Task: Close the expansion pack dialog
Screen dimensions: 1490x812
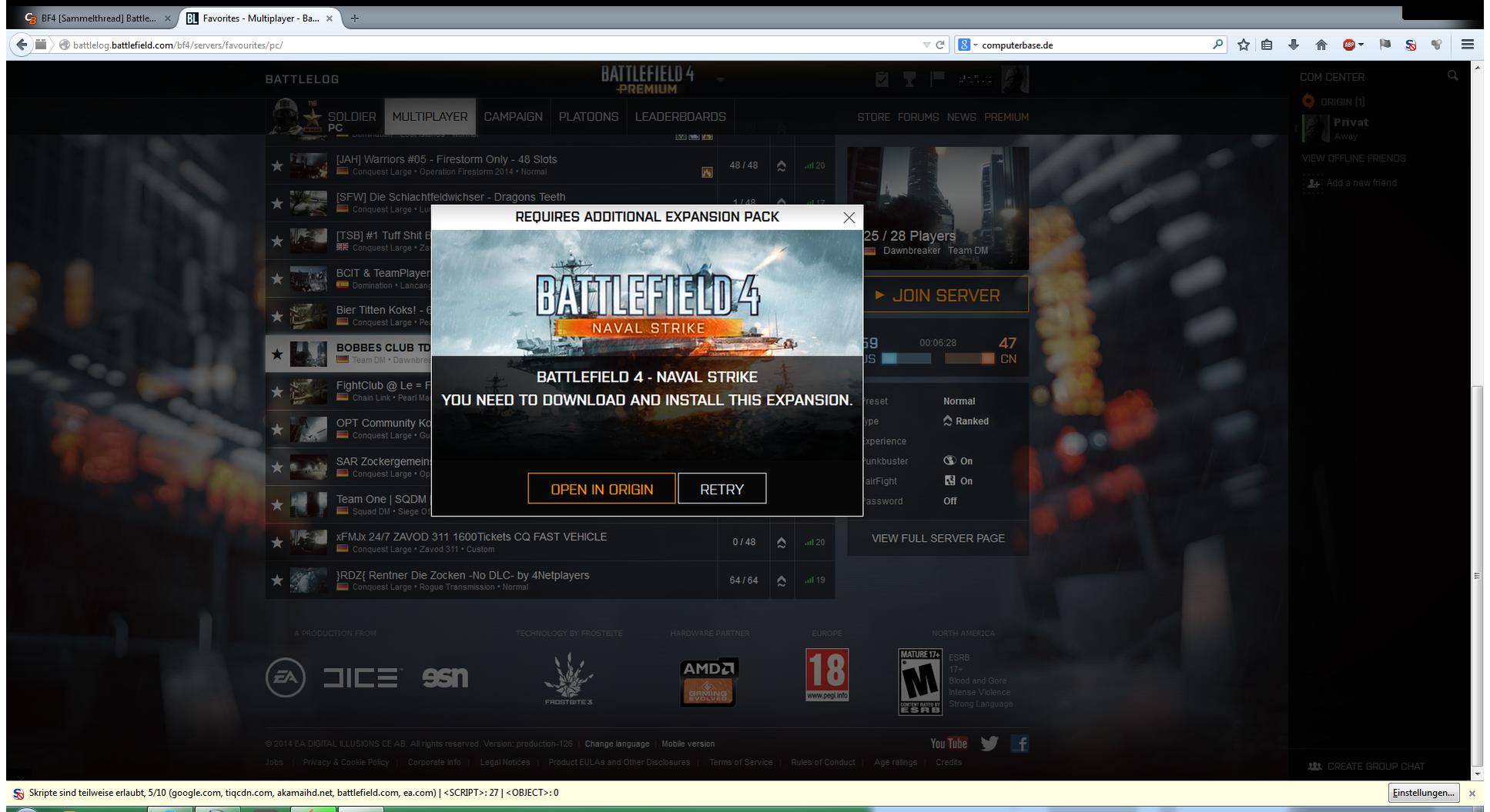Action: click(849, 218)
